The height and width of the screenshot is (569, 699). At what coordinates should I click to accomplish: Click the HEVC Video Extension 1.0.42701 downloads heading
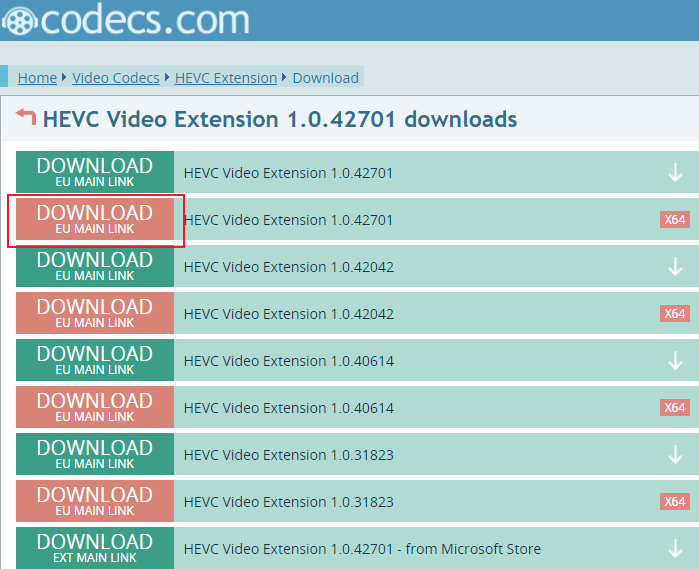click(x=280, y=120)
